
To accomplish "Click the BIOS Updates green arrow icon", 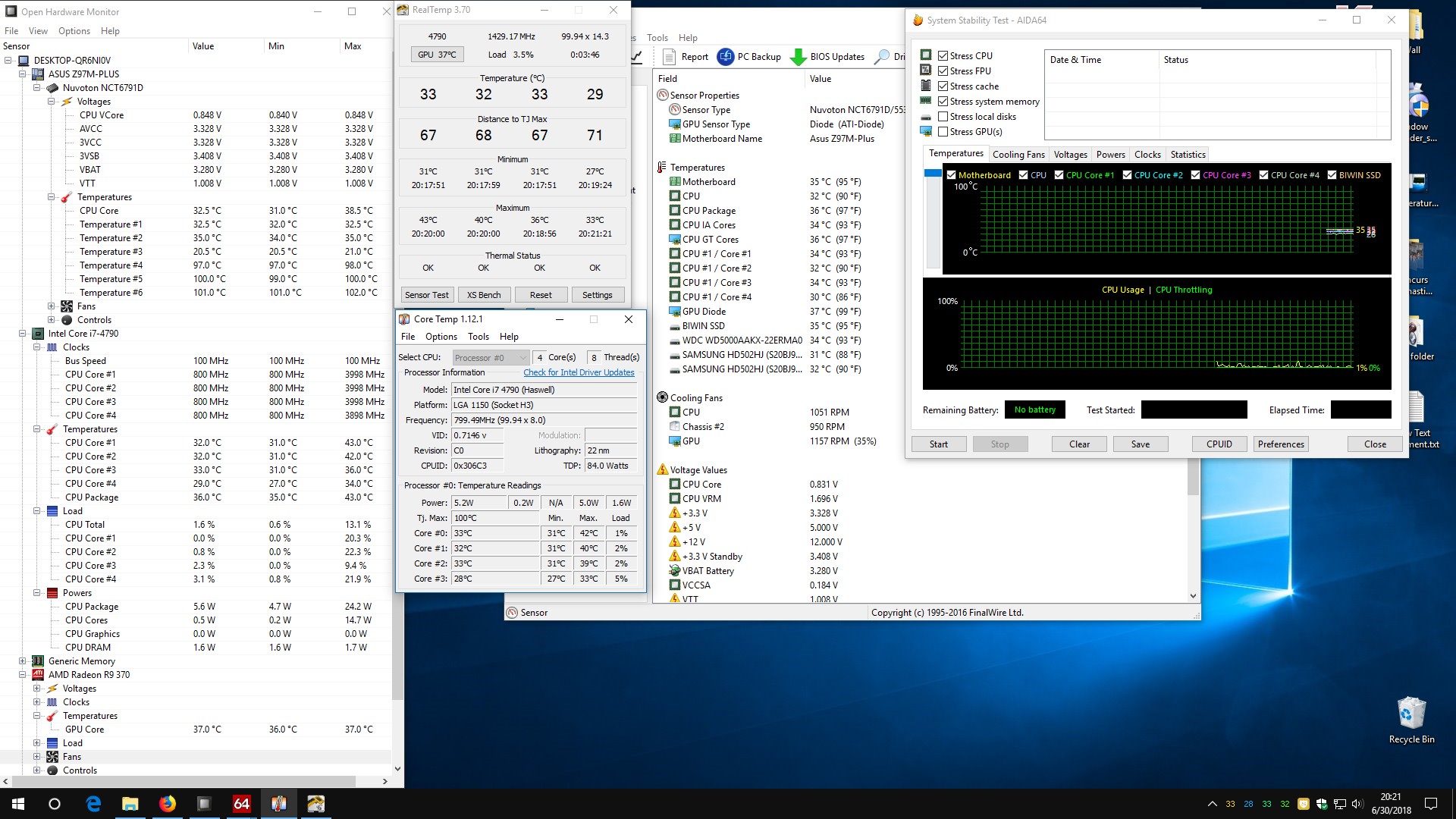I will click(798, 57).
